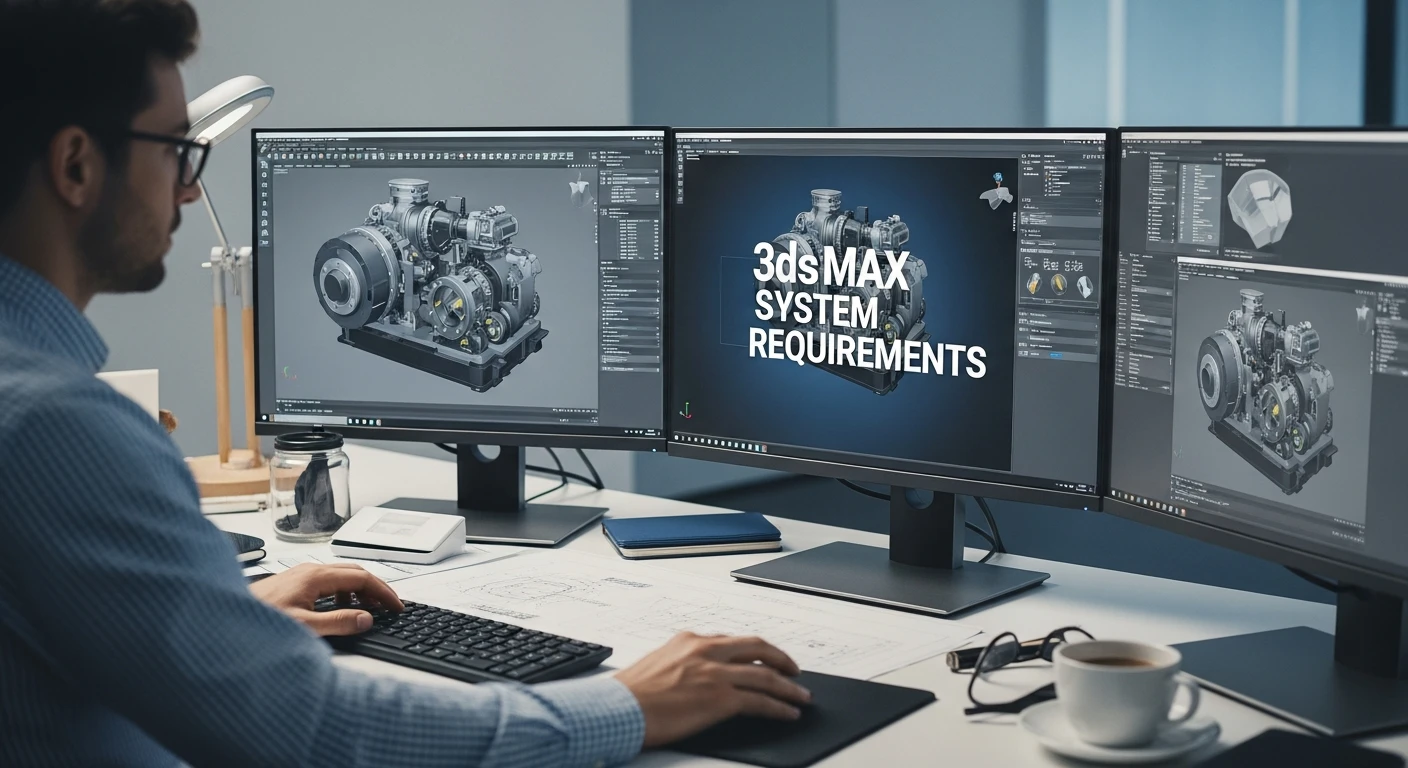Click the axis gizmo in the middle monitor viewport

686,411
